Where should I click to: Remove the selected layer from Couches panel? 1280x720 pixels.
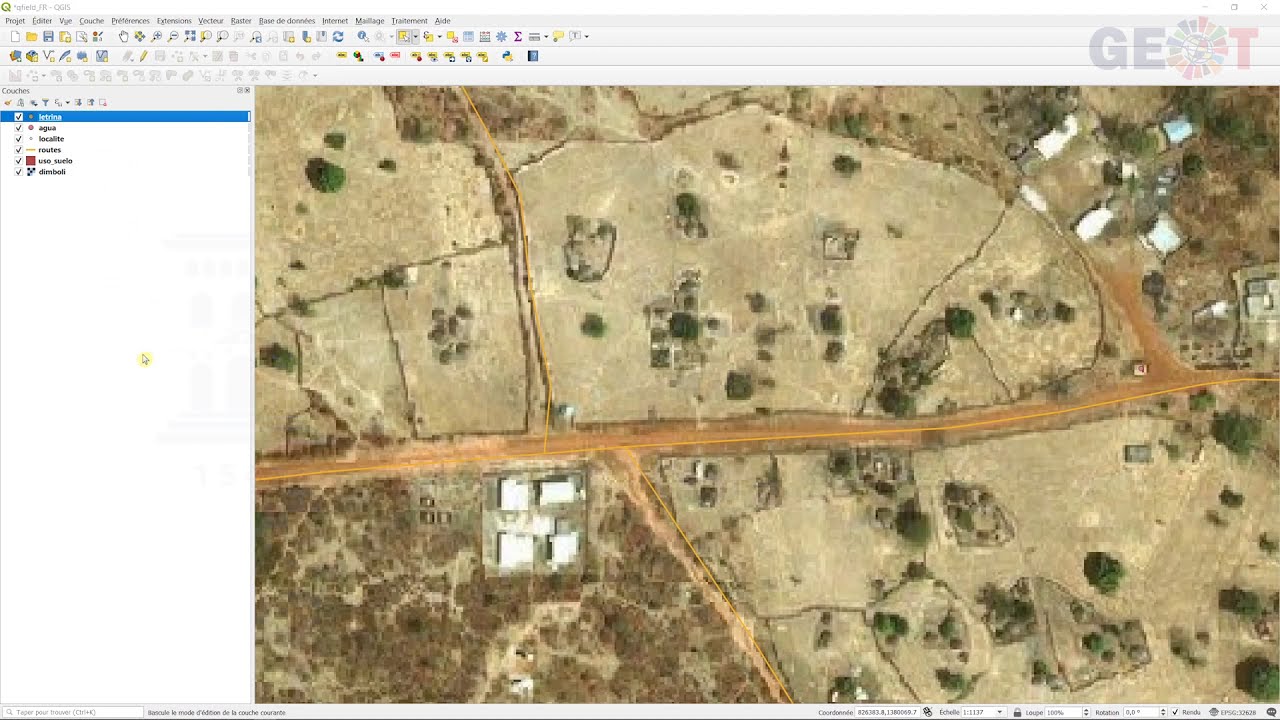pos(102,103)
